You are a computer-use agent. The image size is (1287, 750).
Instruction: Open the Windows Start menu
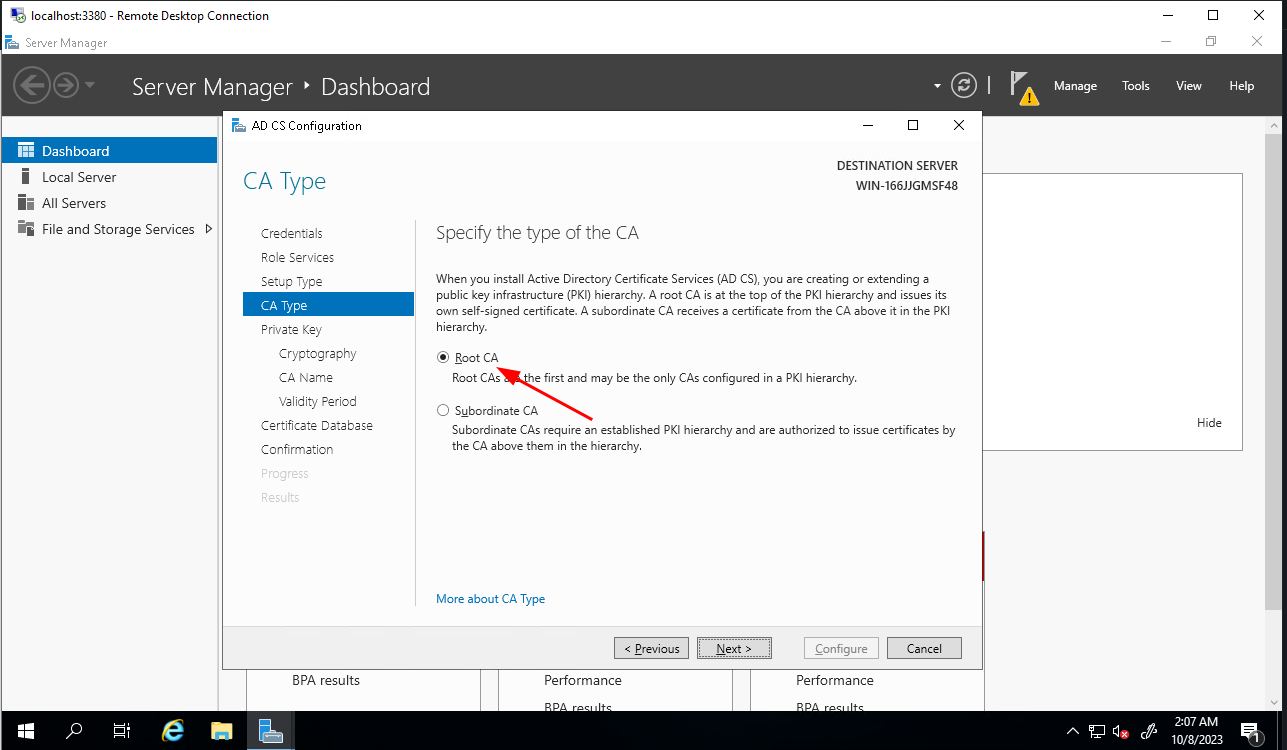point(25,731)
